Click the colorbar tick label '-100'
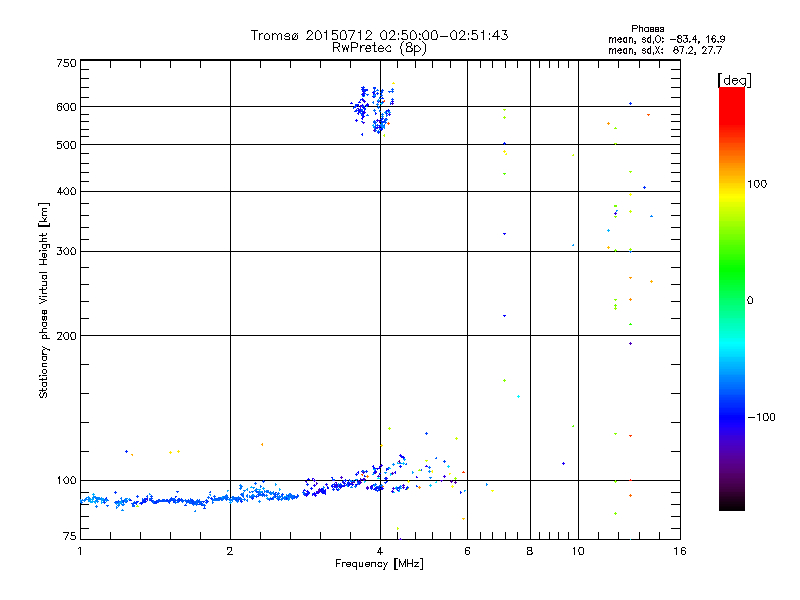The width and height of the screenshot is (800, 600). coord(762,417)
